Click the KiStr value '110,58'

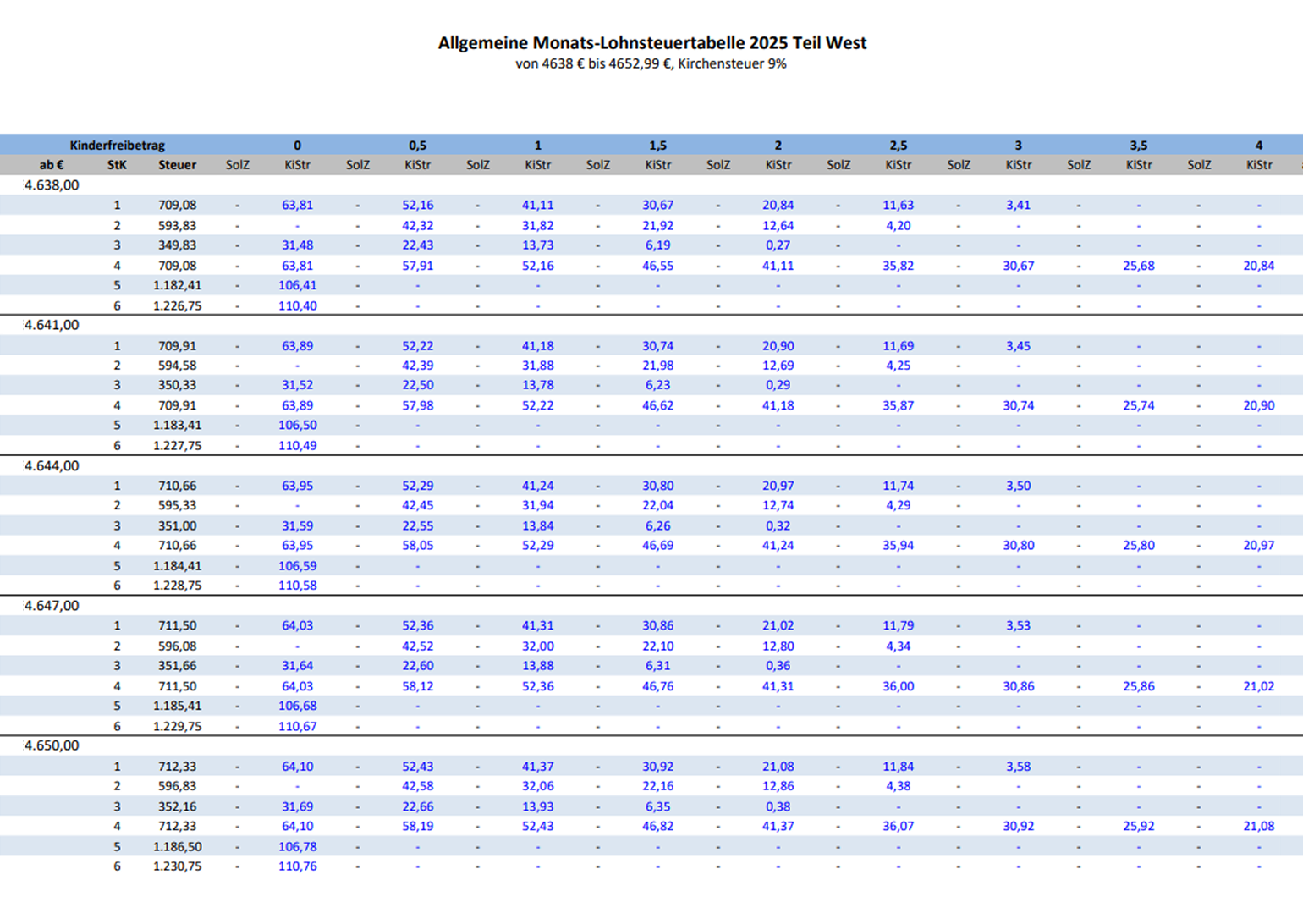pyautogui.click(x=297, y=586)
